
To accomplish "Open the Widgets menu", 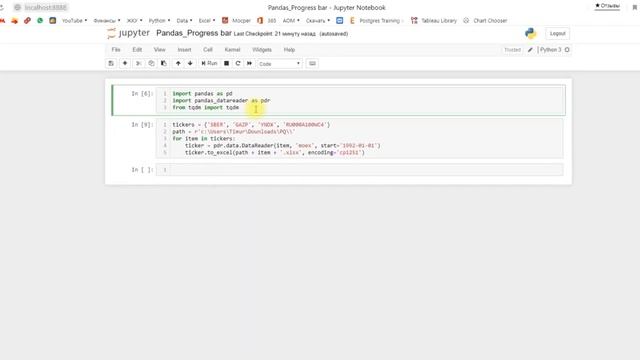I will point(262,50).
